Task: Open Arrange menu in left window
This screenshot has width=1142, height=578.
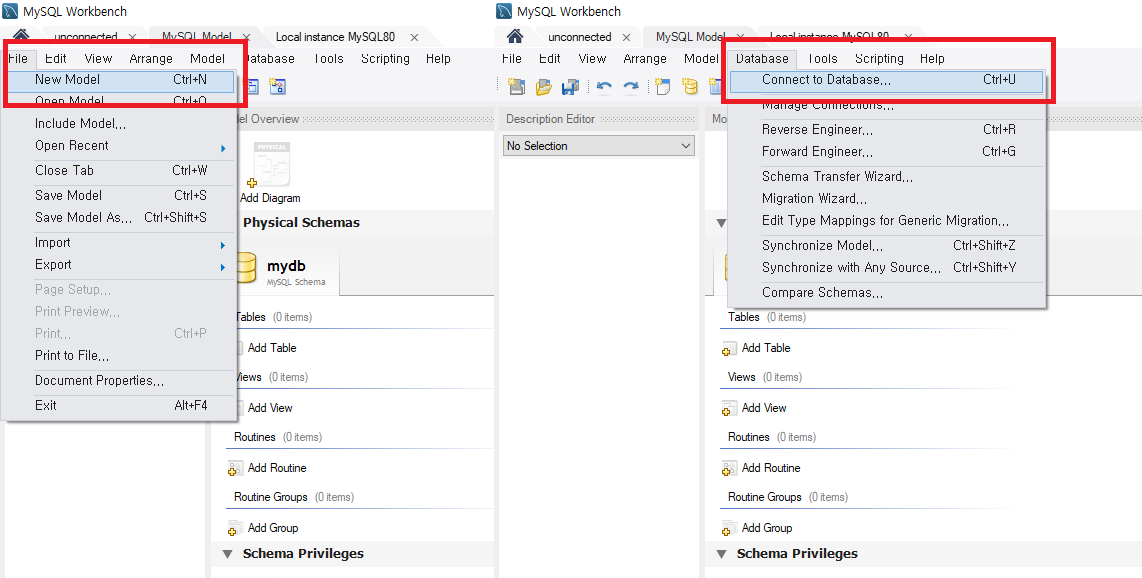Action: (151, 59)
